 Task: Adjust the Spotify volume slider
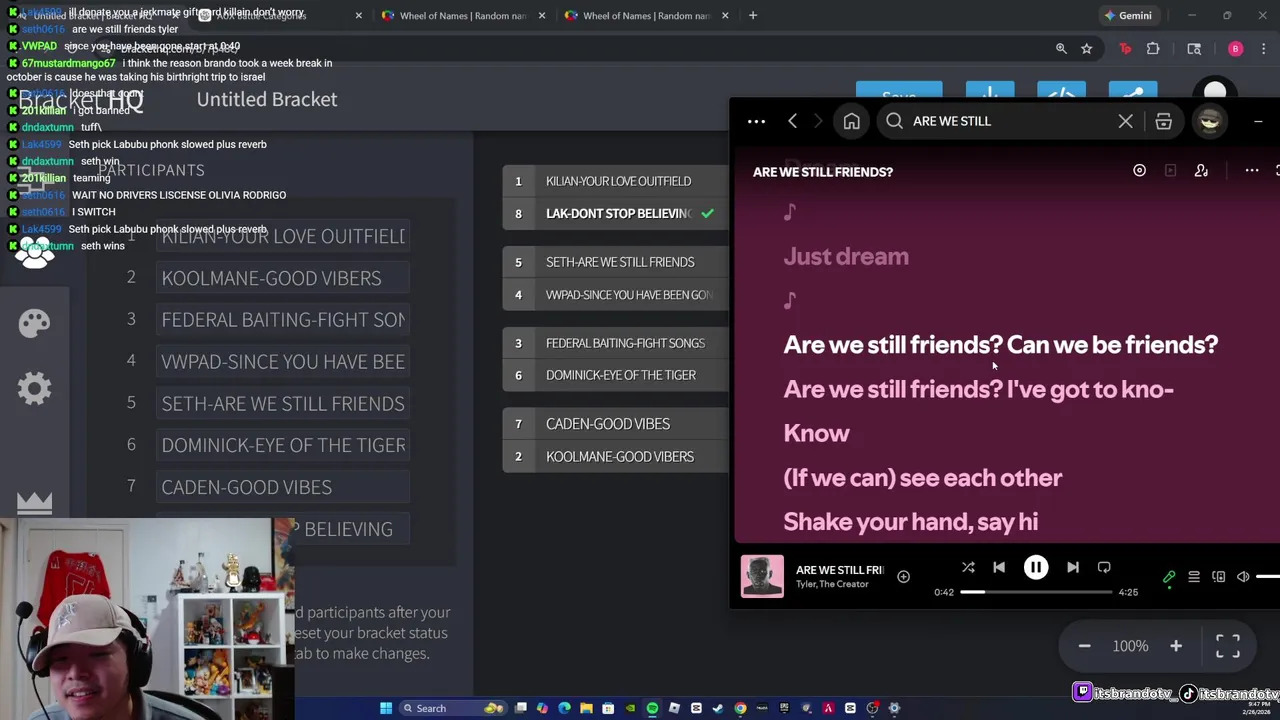[1268, 577]
